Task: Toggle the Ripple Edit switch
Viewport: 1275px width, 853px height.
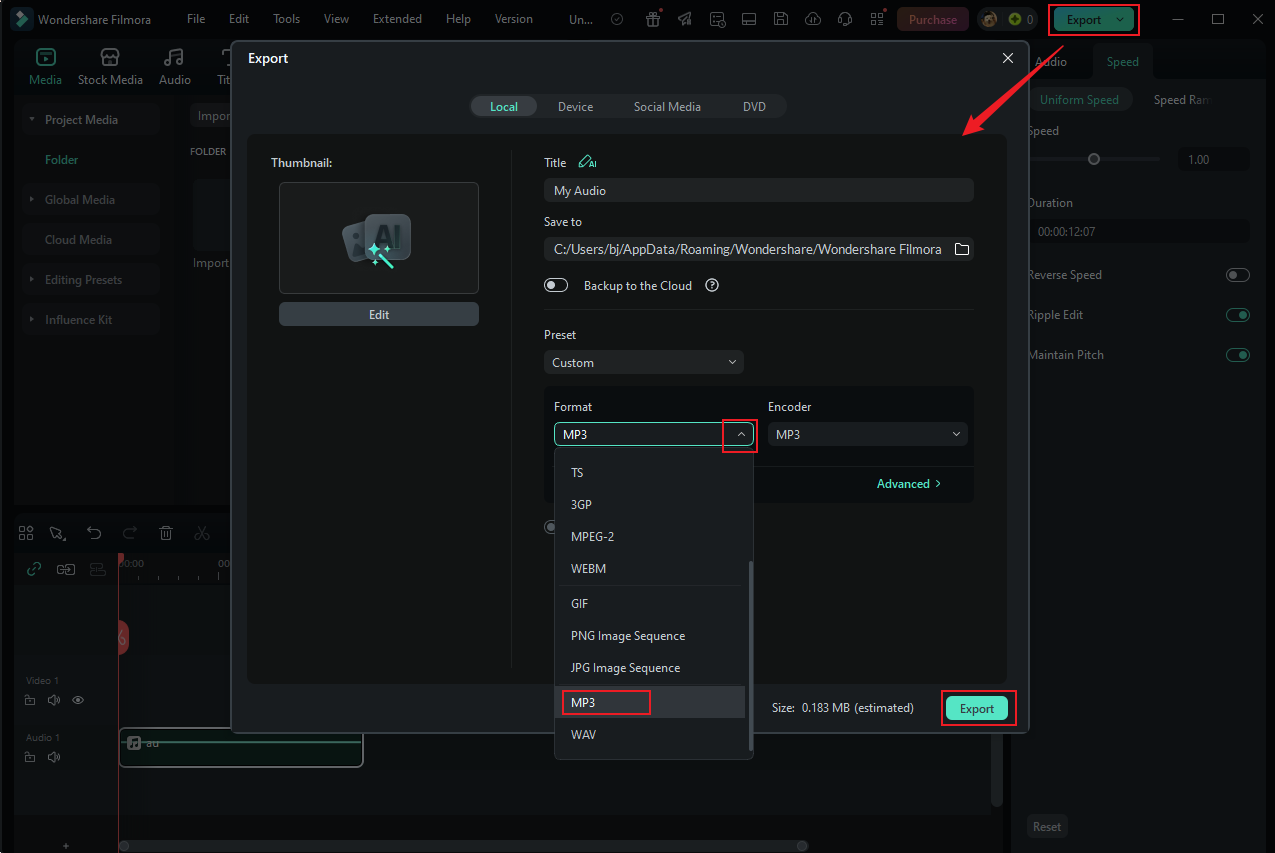Action: [x=1238, y=315]
